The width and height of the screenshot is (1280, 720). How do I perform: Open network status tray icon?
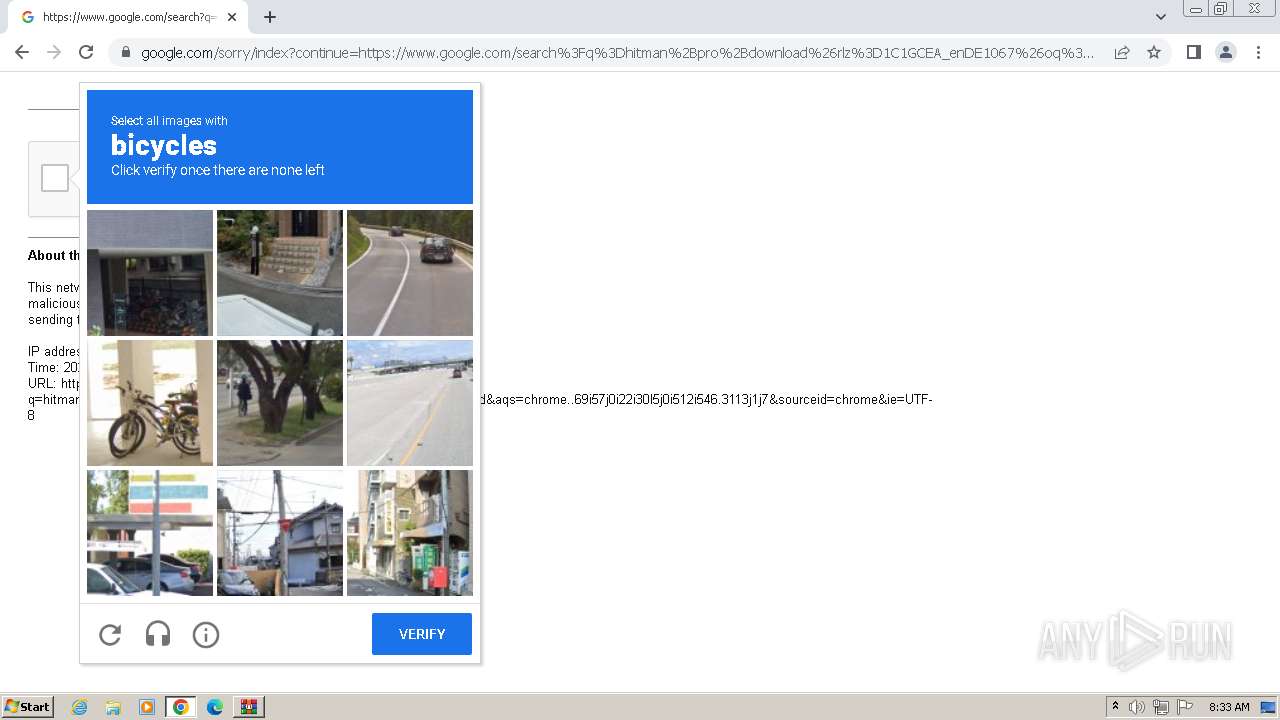(x=1161, y=707)
